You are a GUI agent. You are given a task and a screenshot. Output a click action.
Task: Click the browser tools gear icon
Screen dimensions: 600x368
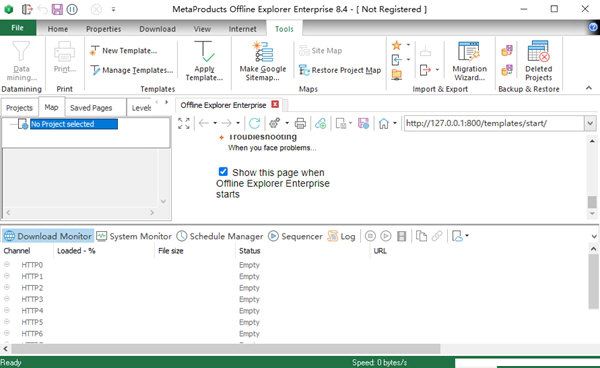274,123
